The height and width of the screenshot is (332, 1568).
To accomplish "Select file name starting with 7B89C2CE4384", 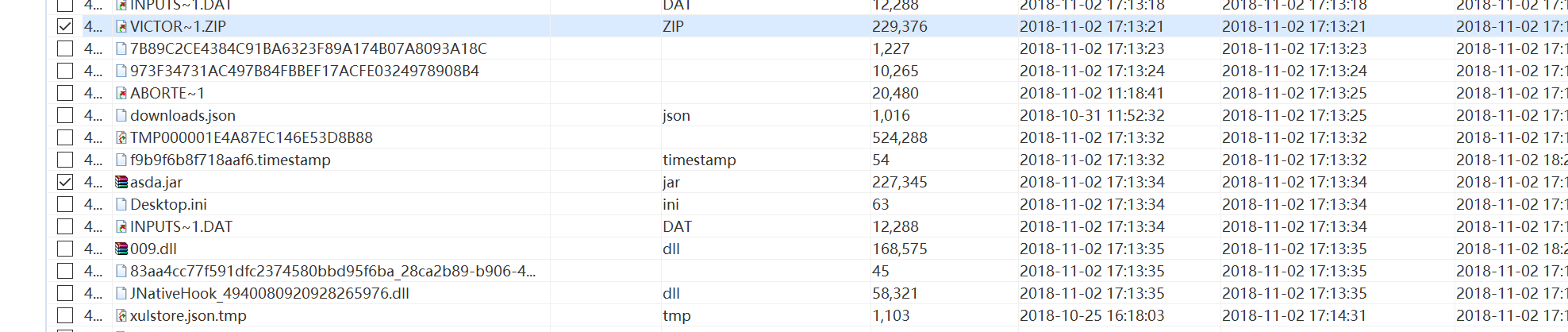I will 309,48.
